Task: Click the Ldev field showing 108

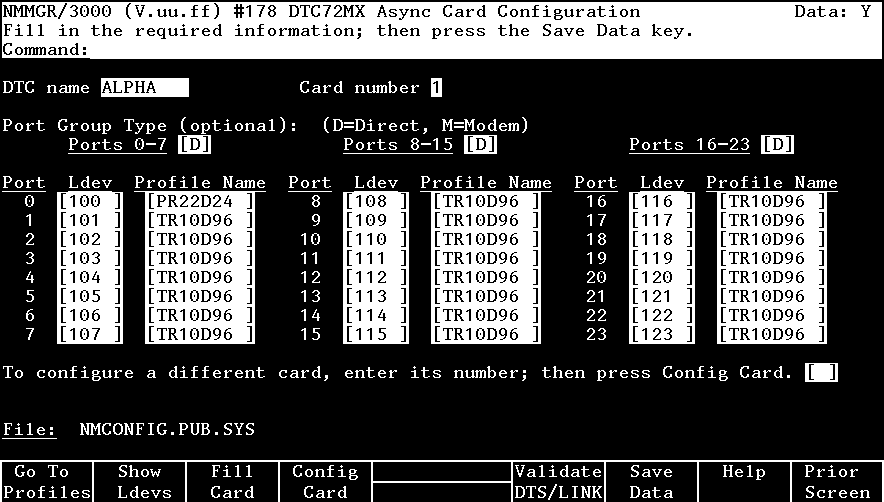Action: coord(376,202)
